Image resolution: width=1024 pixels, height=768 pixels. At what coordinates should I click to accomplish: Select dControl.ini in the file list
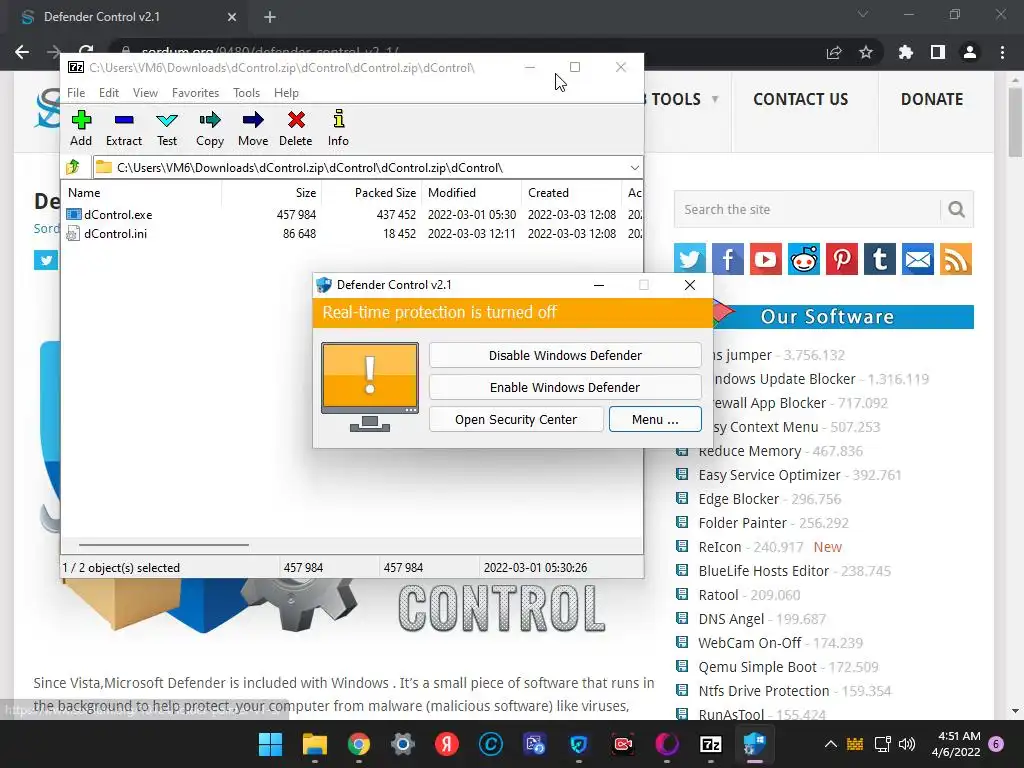pyautogui.click(x=115, y=234)
